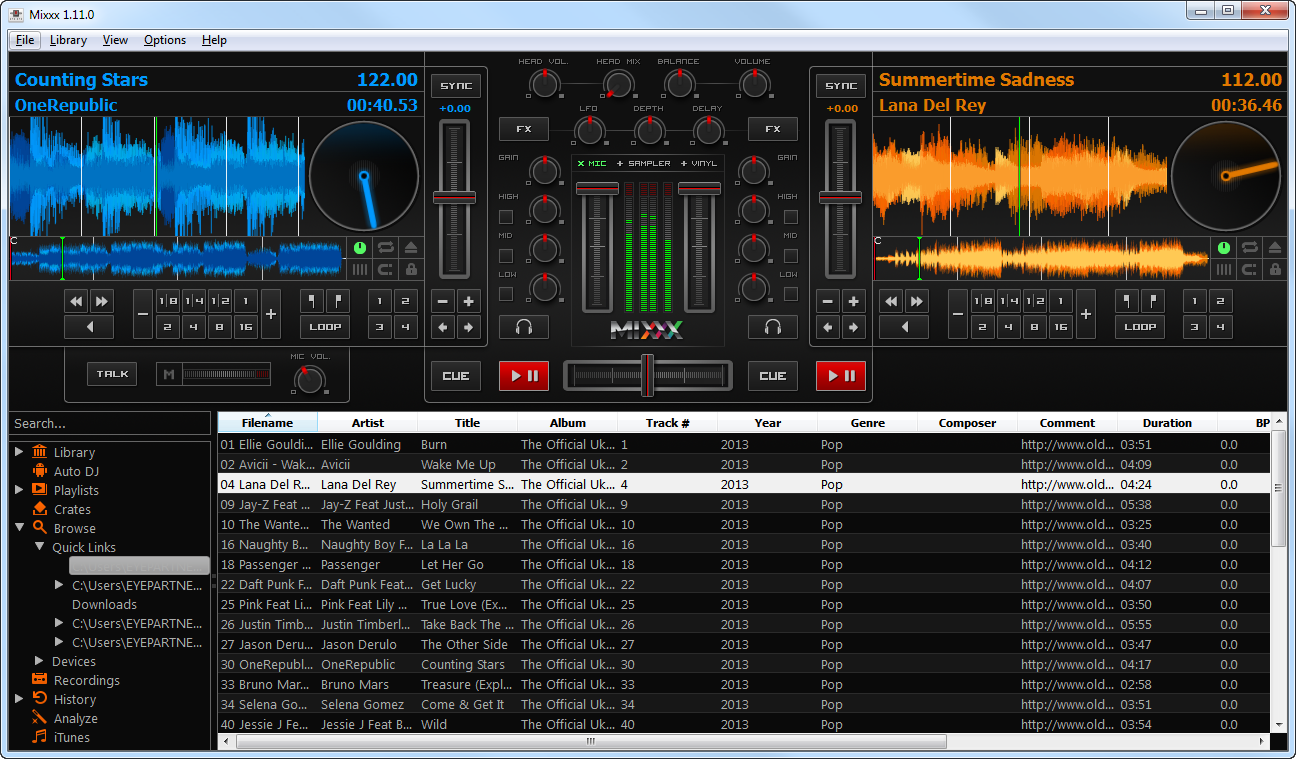This screenshot has height=759, width=1296.
Task: Open Auto DJ in the sidebar
Action: coord(76,471)
